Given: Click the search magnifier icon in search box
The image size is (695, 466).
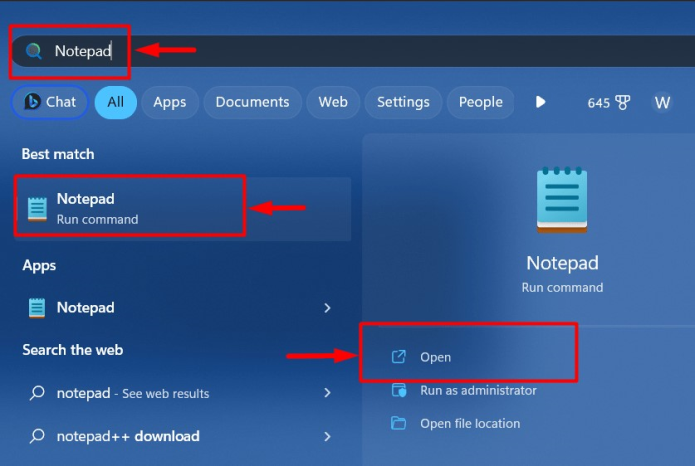Looking at the screenshot, I should [34, 51].
